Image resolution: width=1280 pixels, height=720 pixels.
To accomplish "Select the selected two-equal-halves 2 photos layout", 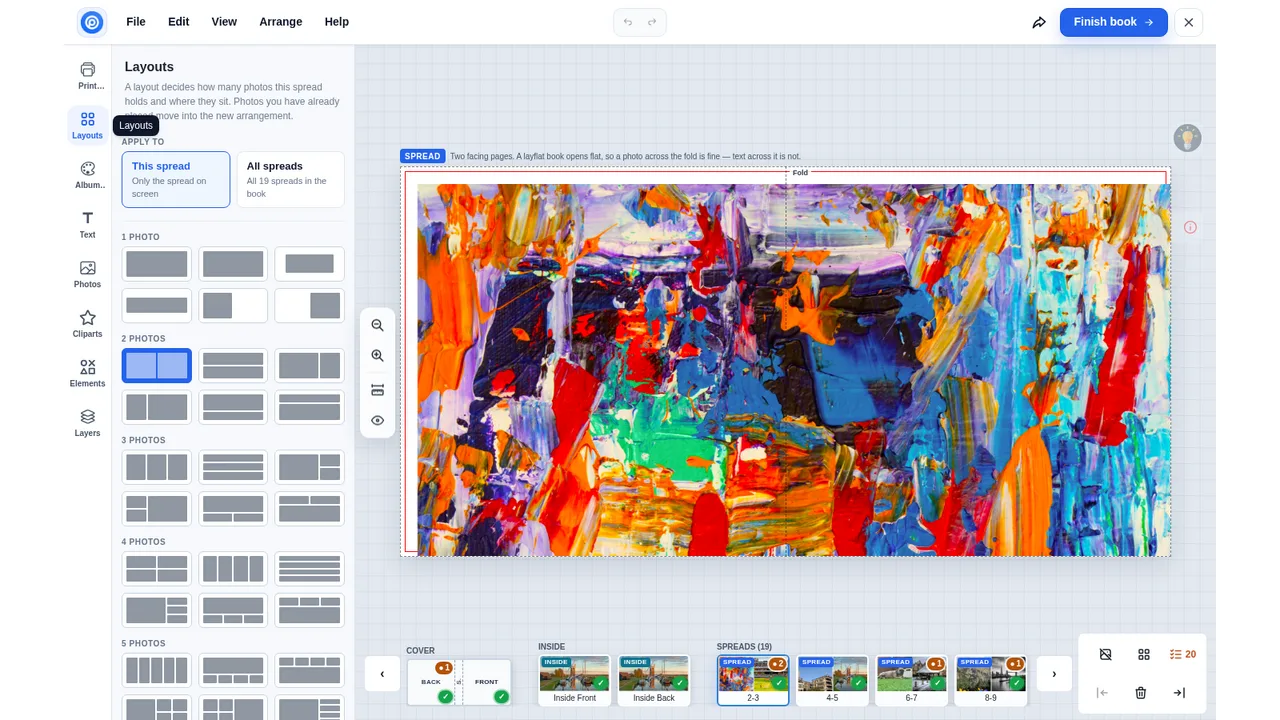I will [157, 366].
